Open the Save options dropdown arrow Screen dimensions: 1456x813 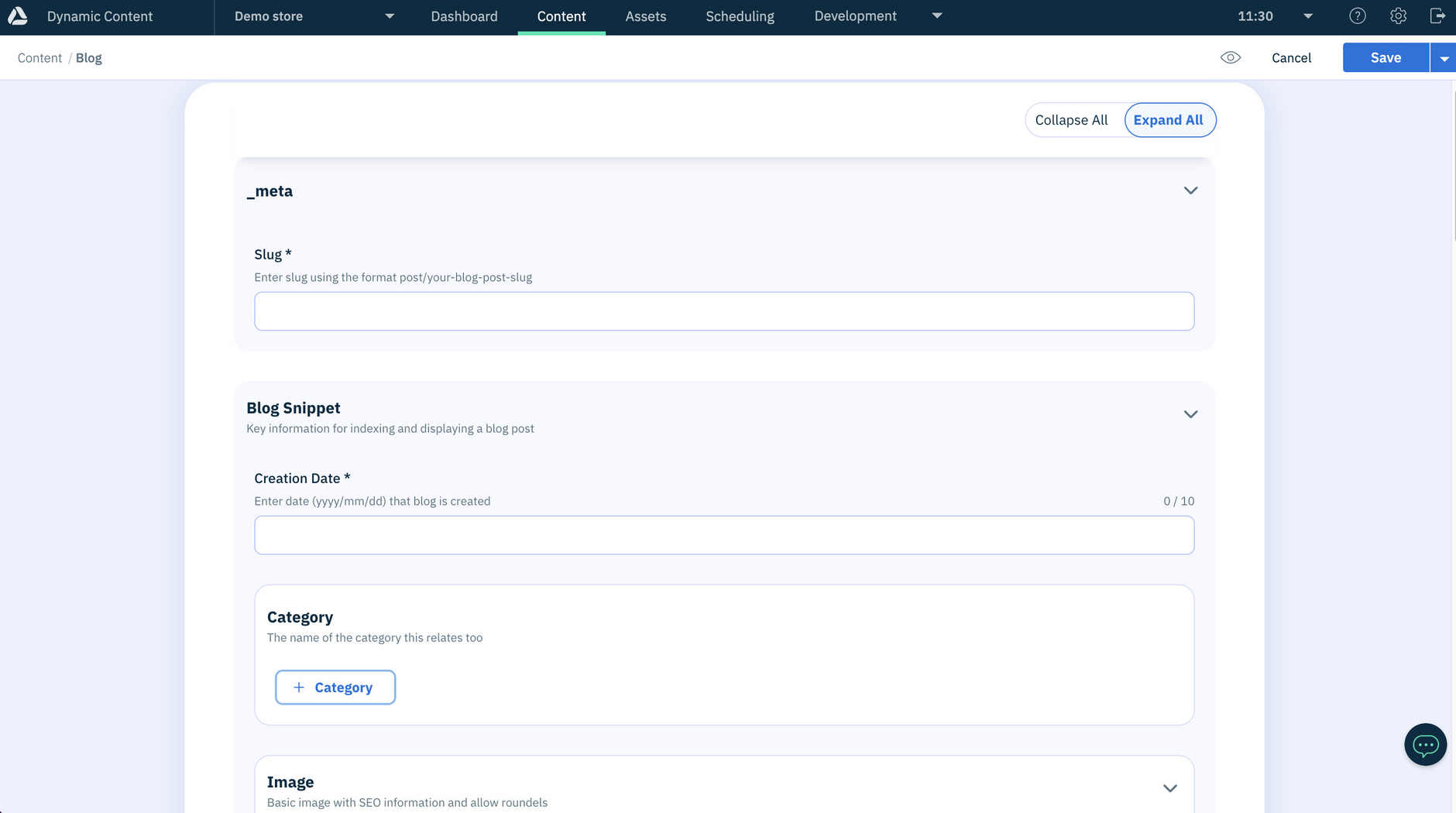[1444, 58]
